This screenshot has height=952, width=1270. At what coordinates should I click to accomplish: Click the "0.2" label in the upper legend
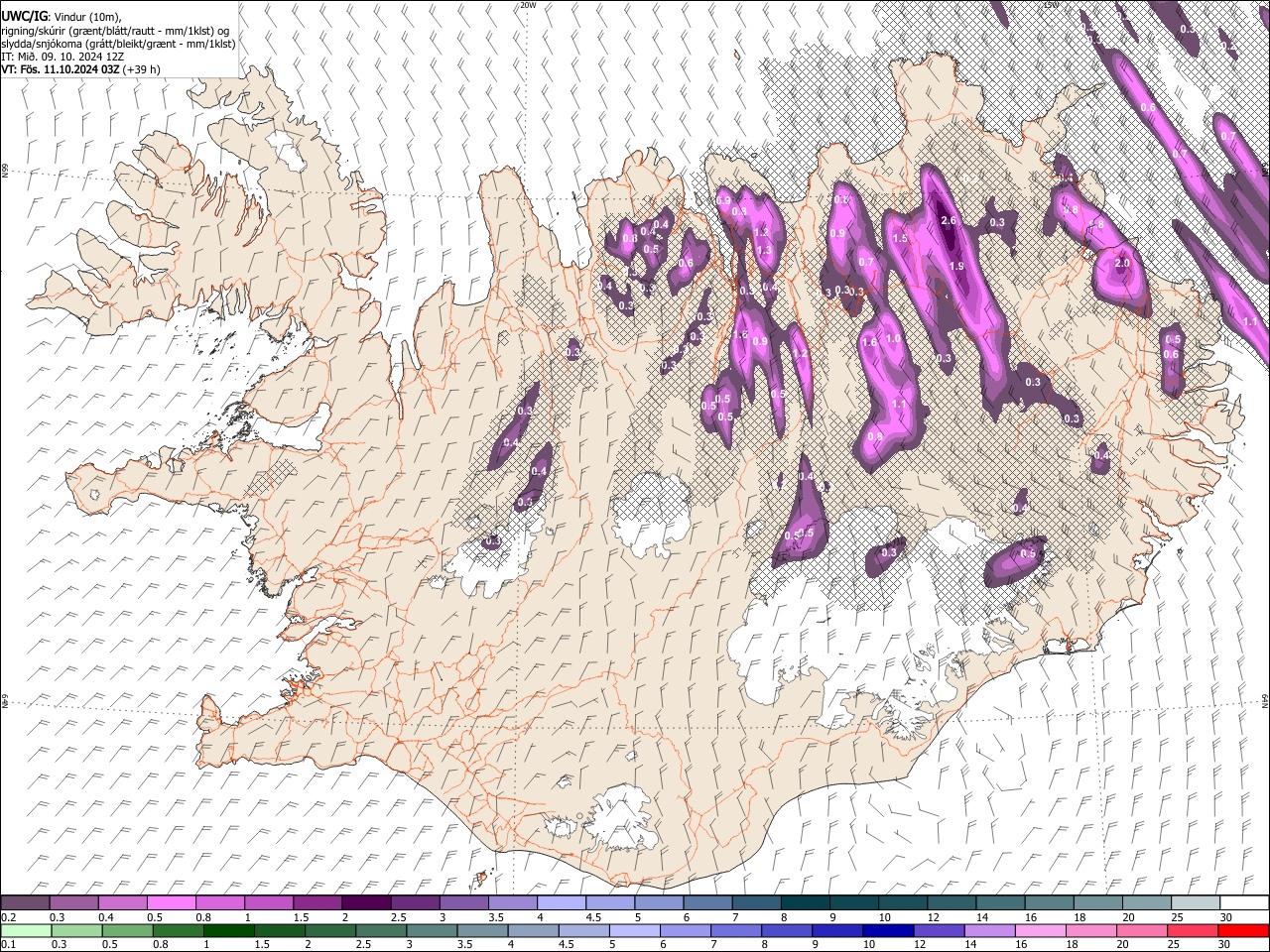[x=8, y=917]
